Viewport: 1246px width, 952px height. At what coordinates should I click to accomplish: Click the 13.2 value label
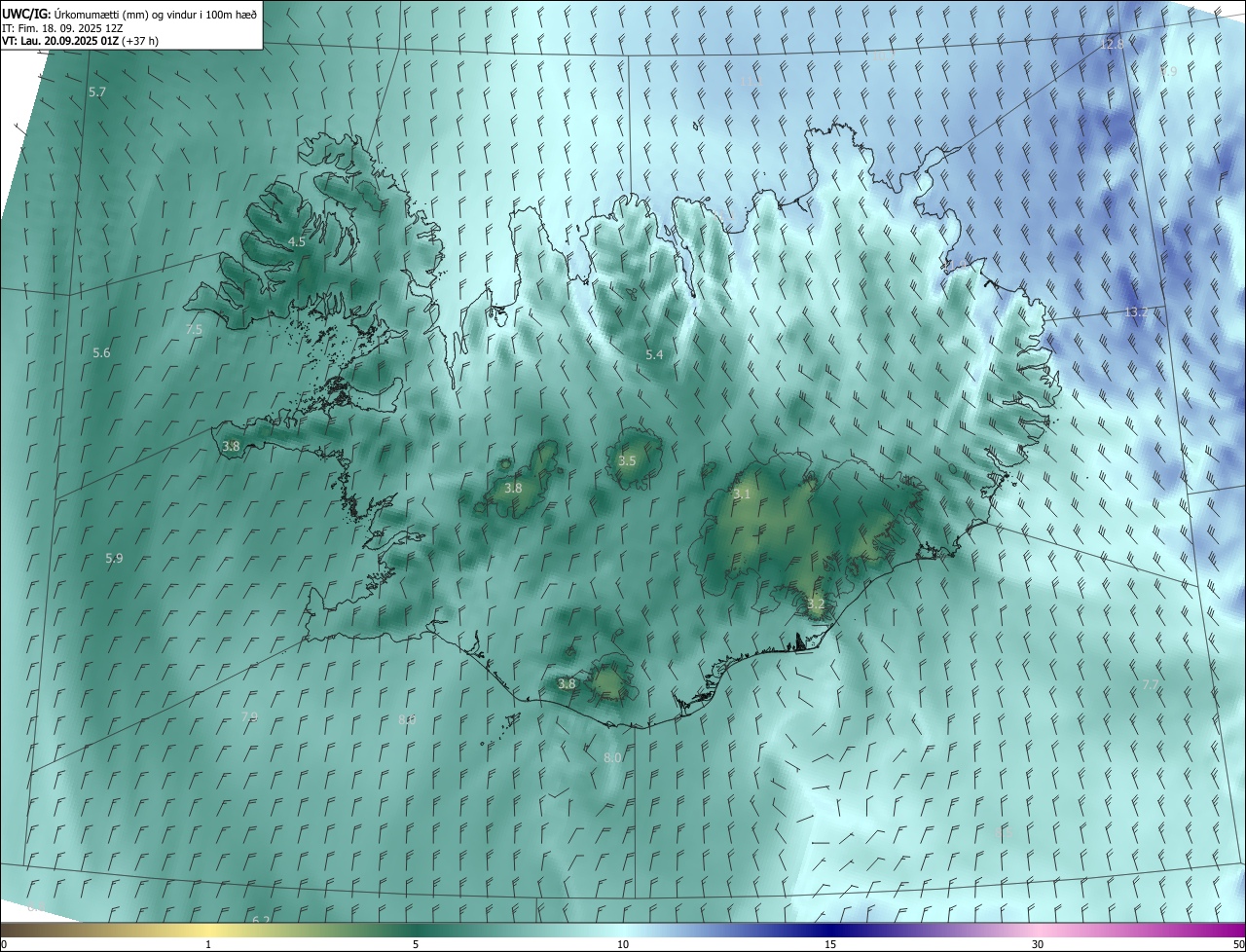1136,312
